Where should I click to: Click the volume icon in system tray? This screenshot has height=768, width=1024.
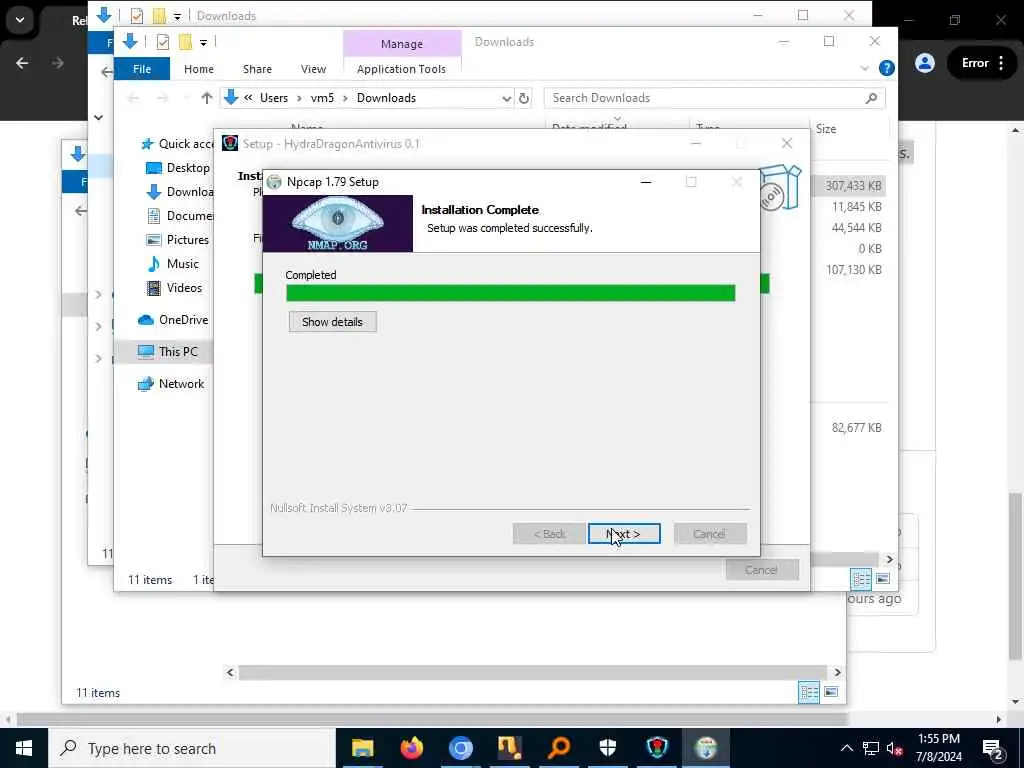point(895,748)
